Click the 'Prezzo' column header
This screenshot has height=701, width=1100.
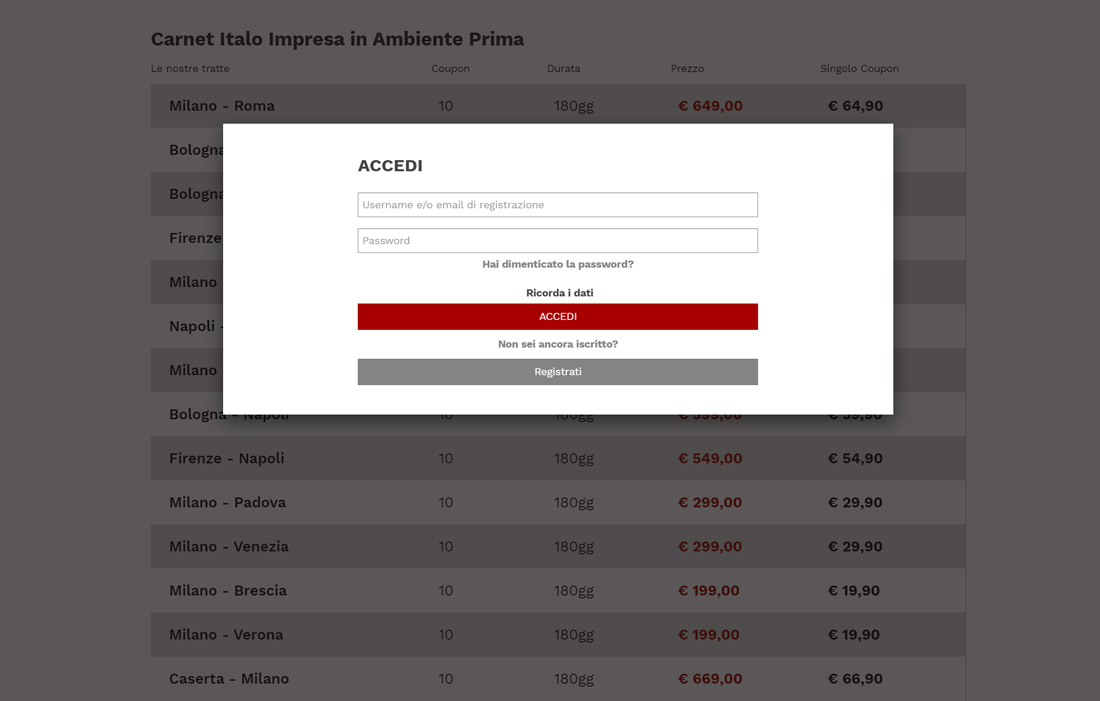coord(687,69)
